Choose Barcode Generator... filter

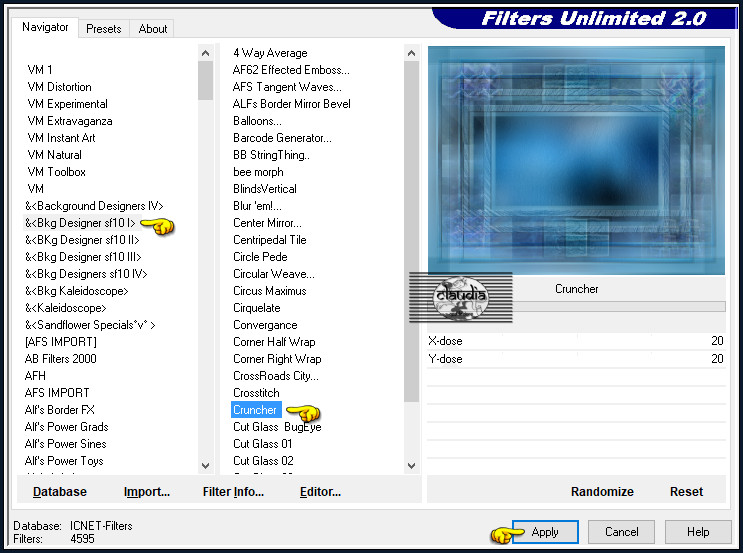pos(282,138)
